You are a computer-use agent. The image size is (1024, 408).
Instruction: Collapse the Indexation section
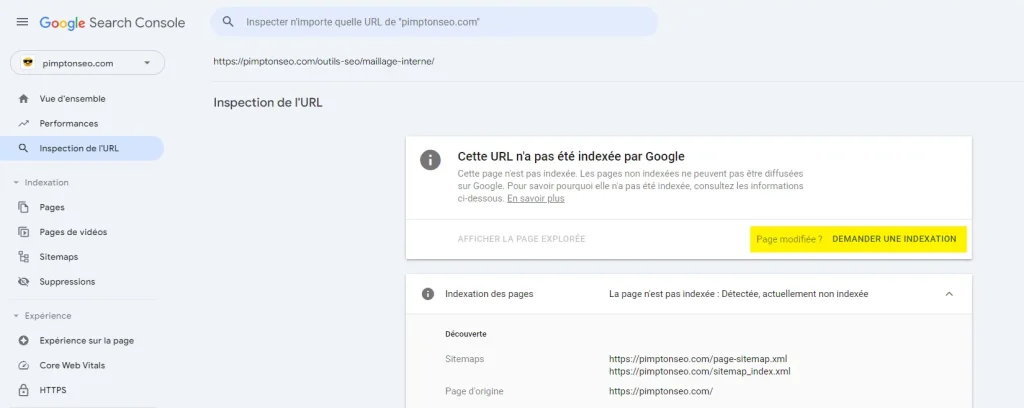coord(40,183)
